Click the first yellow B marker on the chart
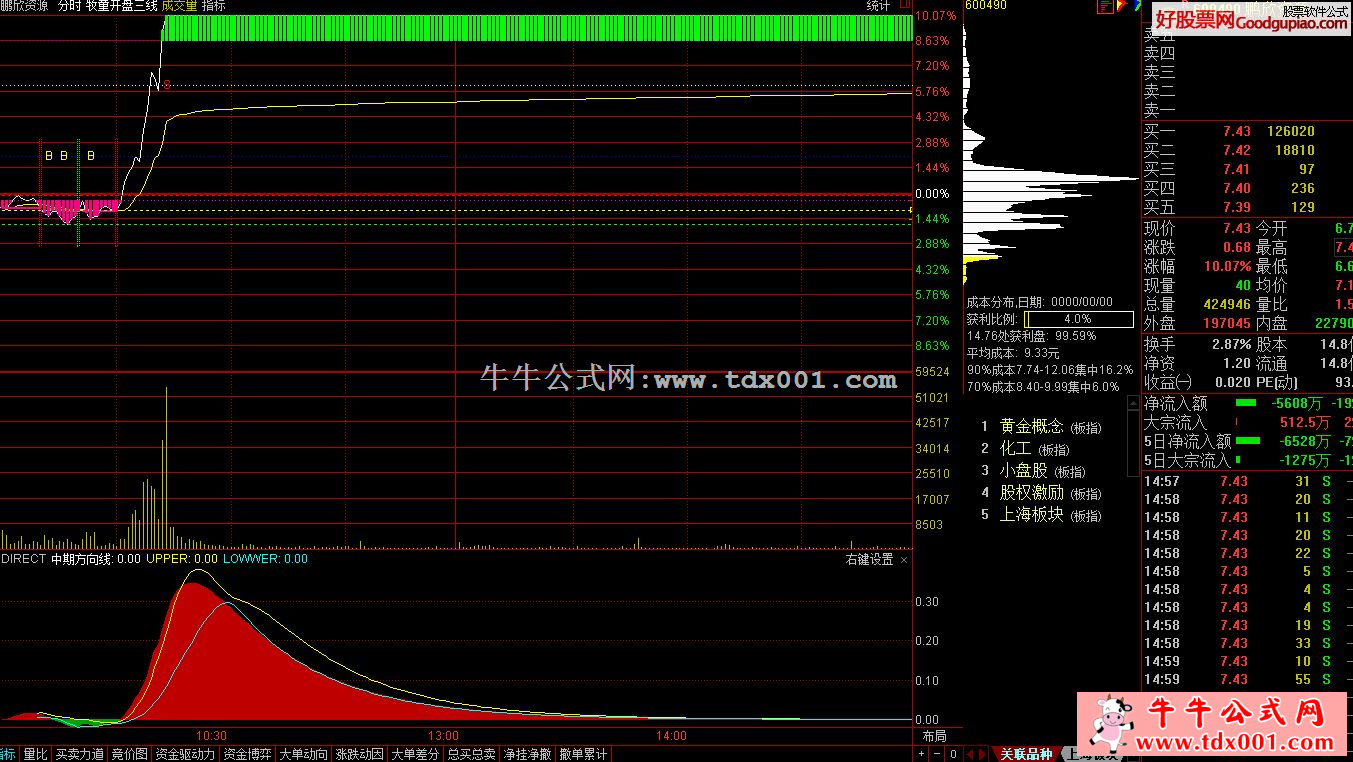This screenshot has width=1353, height=762. point(48,155)
